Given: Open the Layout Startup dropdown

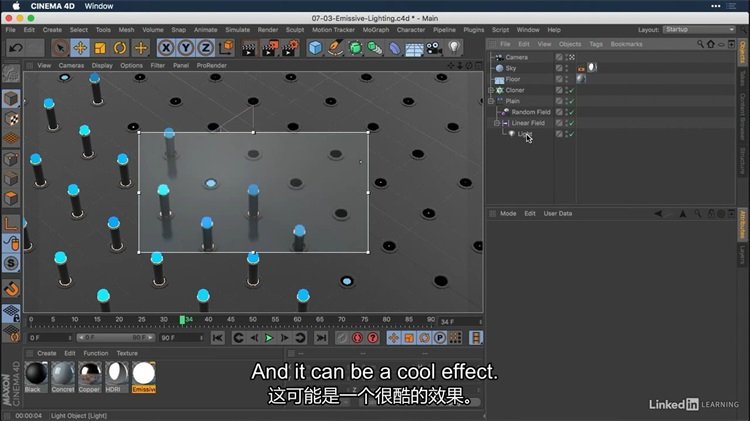Looking at the screenshot, I should coord(699,30).
